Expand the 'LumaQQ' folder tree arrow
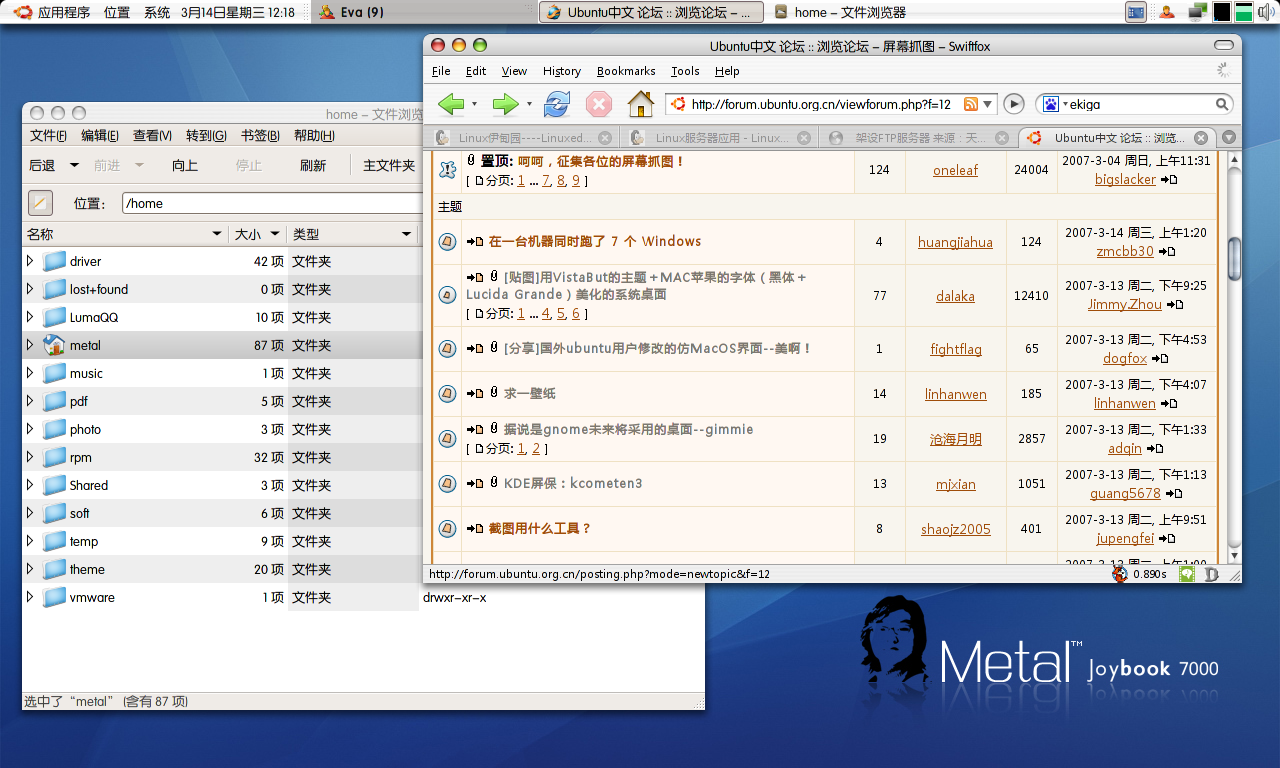Image resolution: width=1280 pixels, height=768 pixels. 30,317
